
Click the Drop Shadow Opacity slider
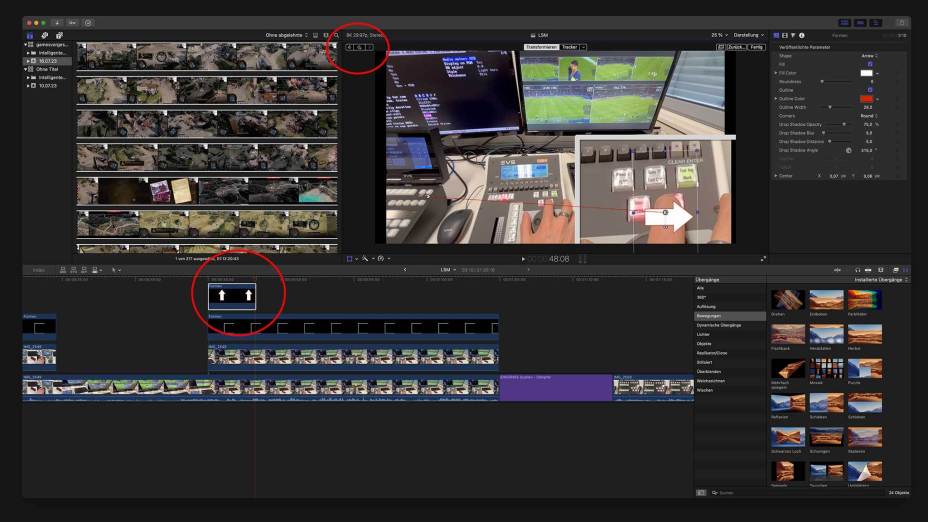coord(840,124)
